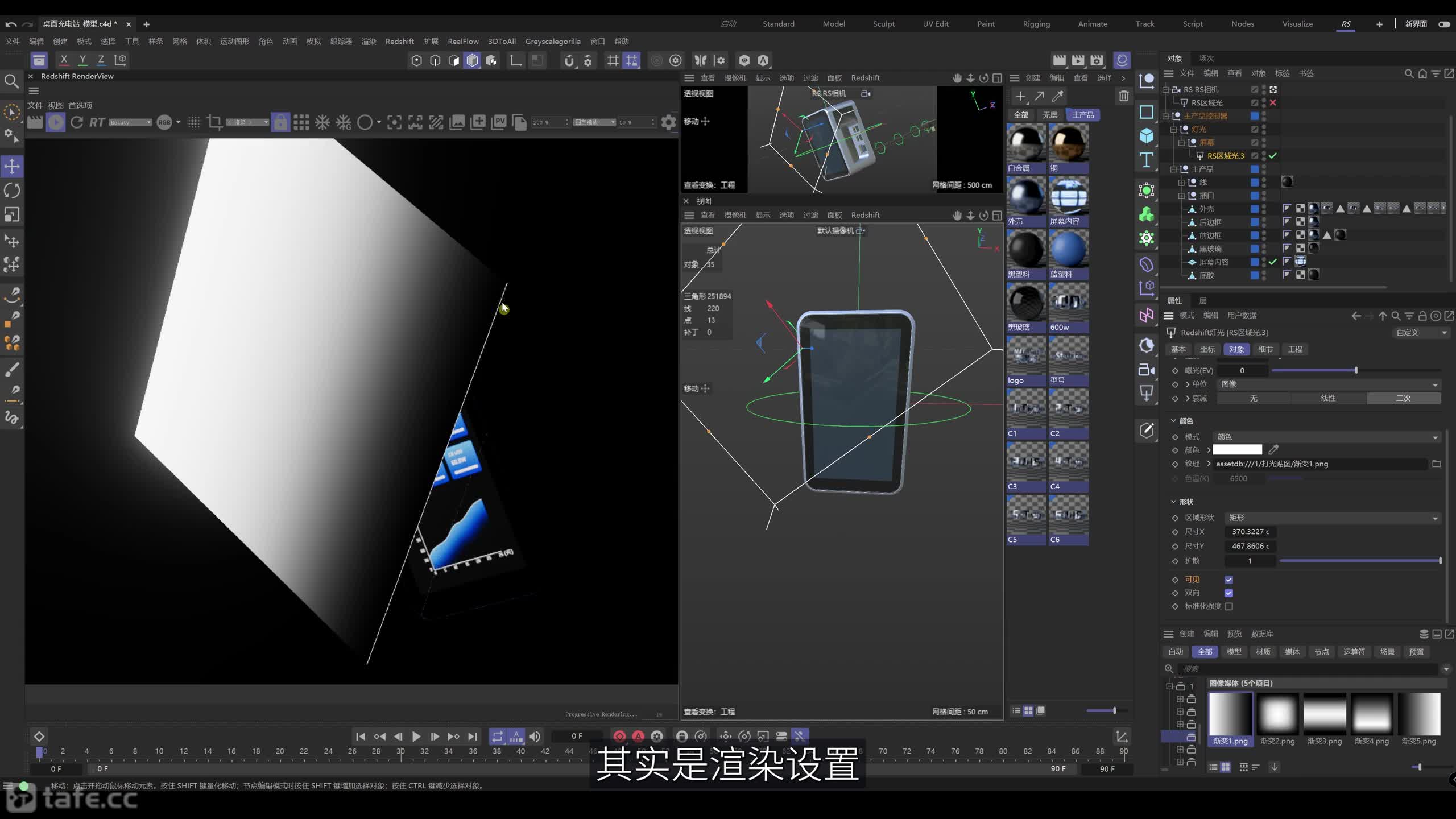This screenshot has width=1456, height=819.
Task: Toggle the X axis lock icon
Action: click(x=64, y=60)
